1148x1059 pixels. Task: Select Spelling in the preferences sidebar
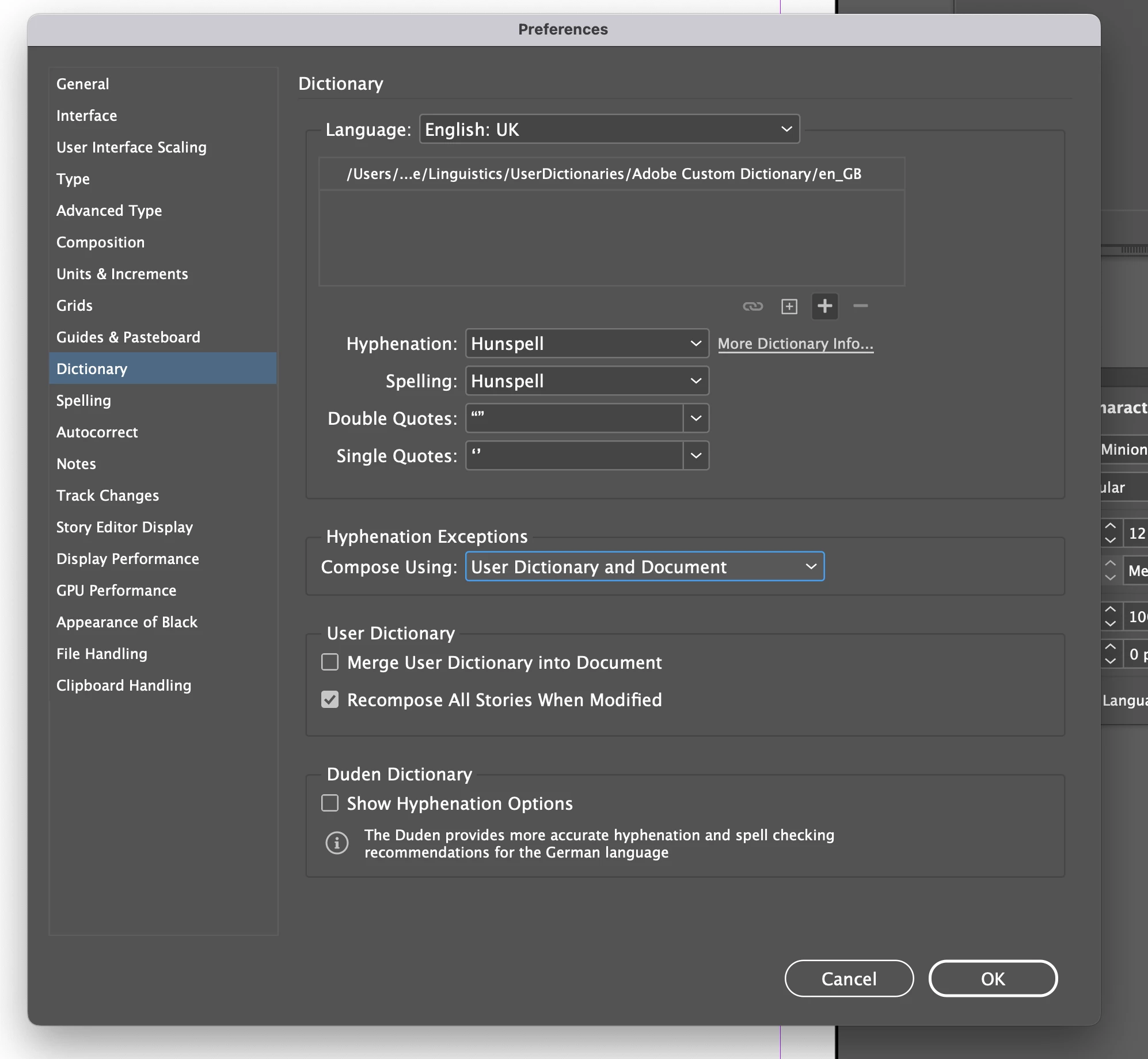point(83,401)
